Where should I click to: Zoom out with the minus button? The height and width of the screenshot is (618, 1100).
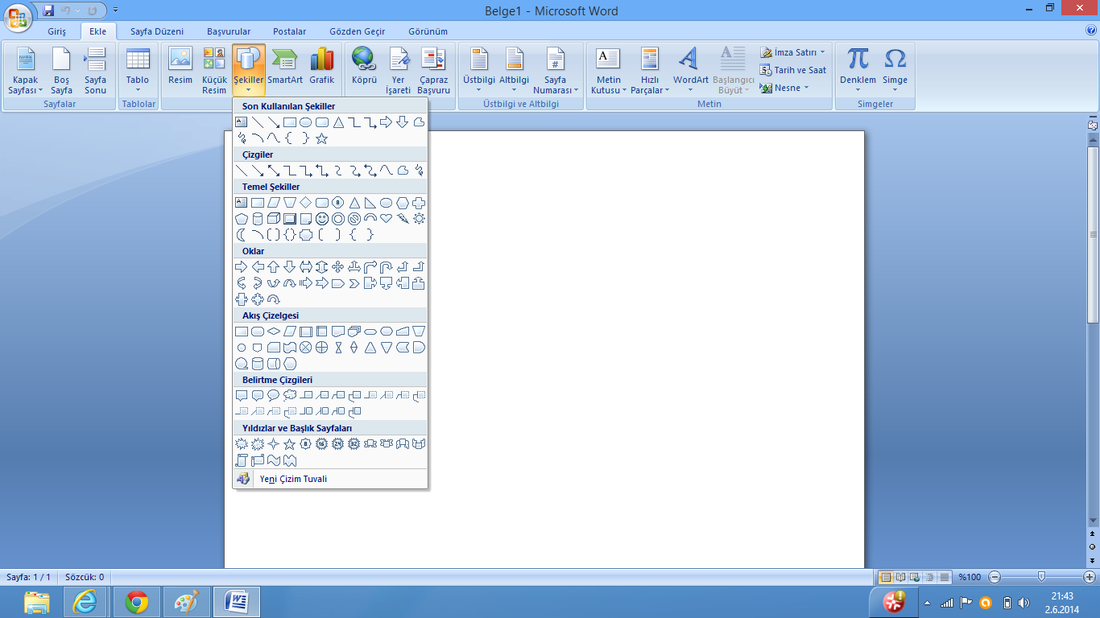[x=995, y=577]
